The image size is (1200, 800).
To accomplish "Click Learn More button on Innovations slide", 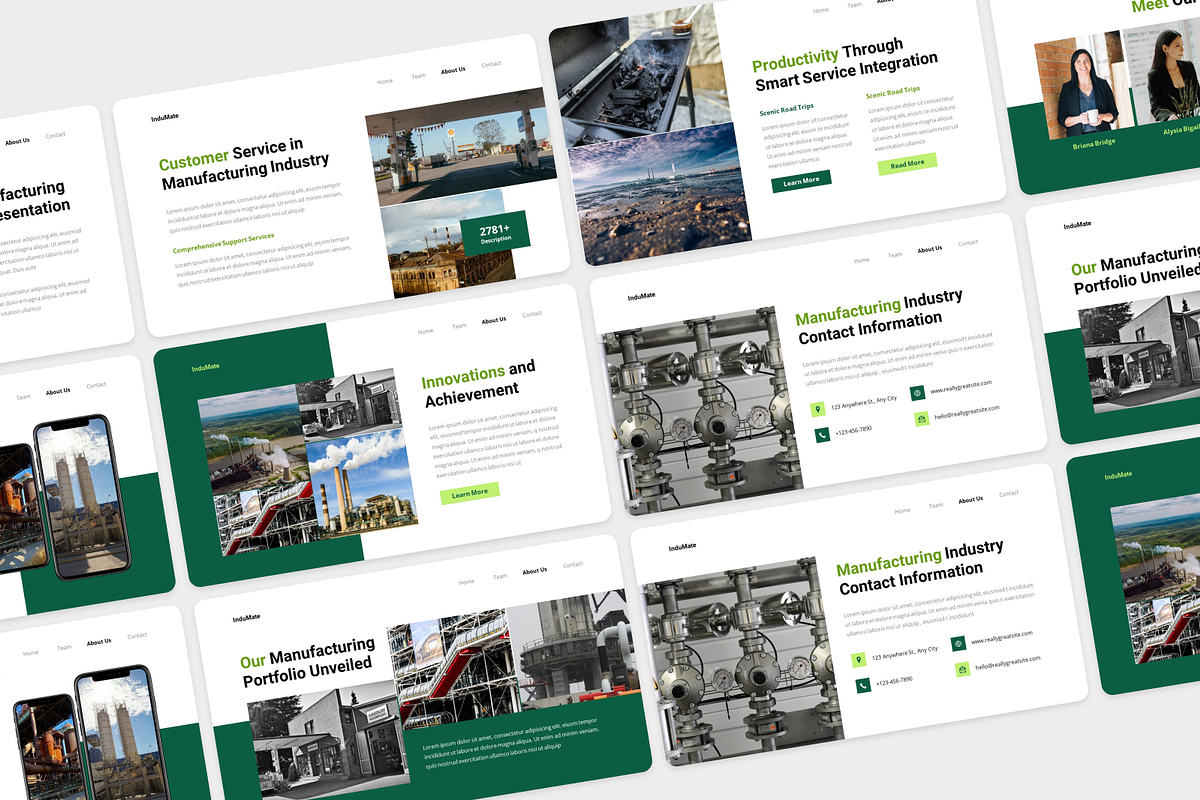I will (470, 493).
